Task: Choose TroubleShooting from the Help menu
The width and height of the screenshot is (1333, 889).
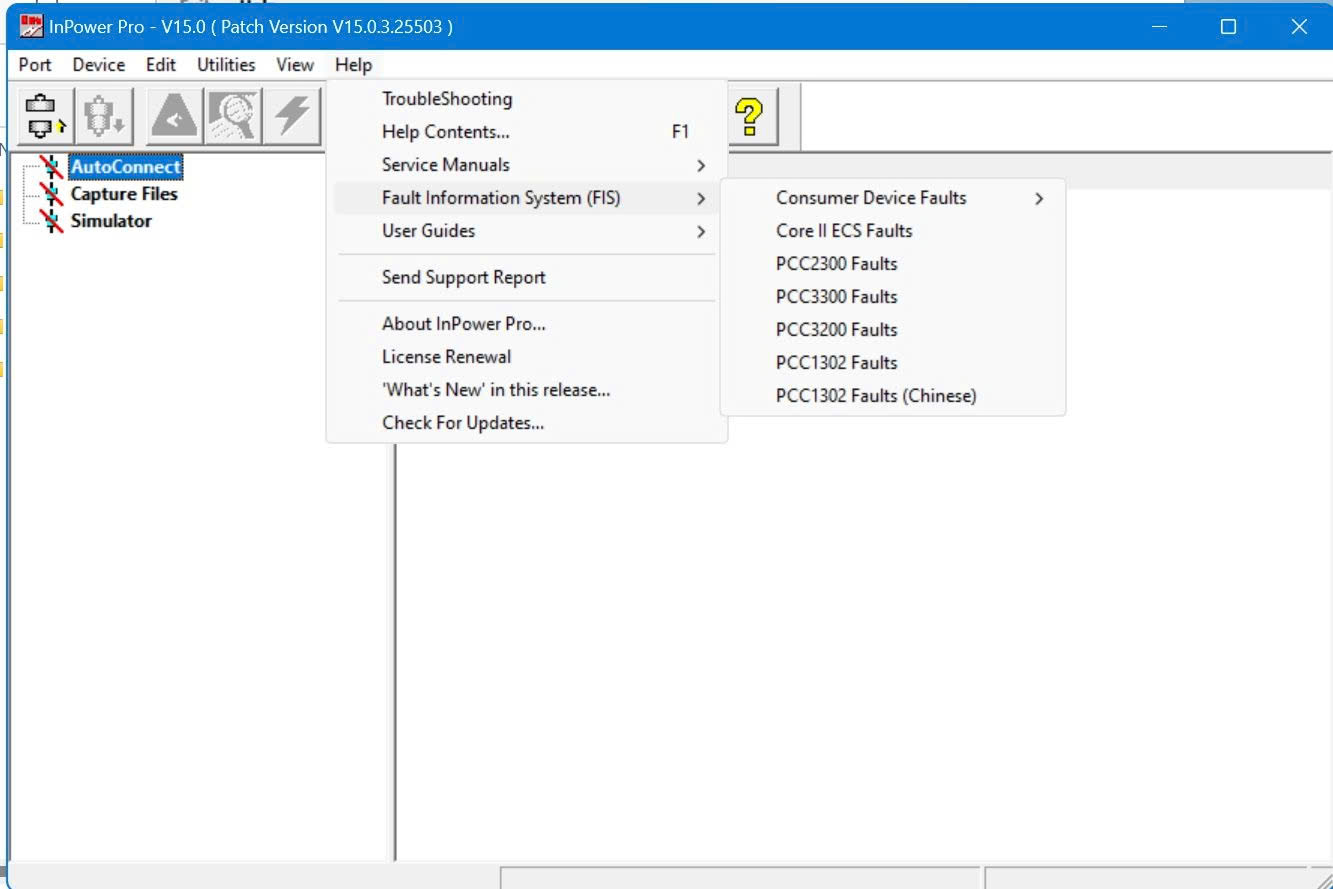Action: tap(526, 99)
